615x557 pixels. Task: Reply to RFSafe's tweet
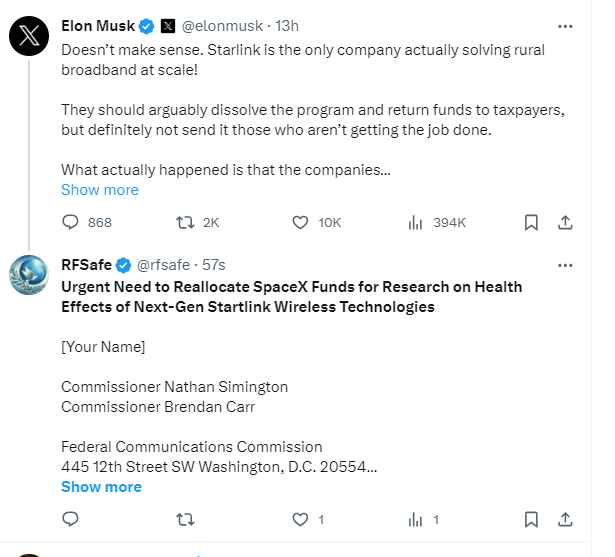[70, 519]
